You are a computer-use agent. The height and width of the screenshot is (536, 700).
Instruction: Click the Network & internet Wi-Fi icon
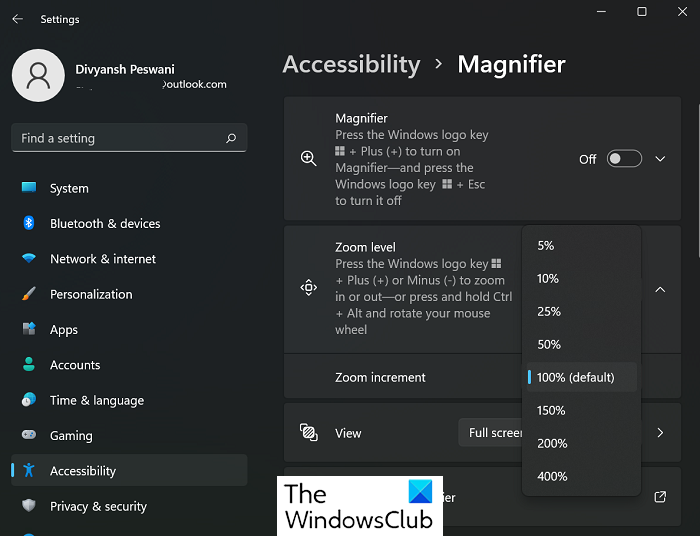(x=29, y=259)
